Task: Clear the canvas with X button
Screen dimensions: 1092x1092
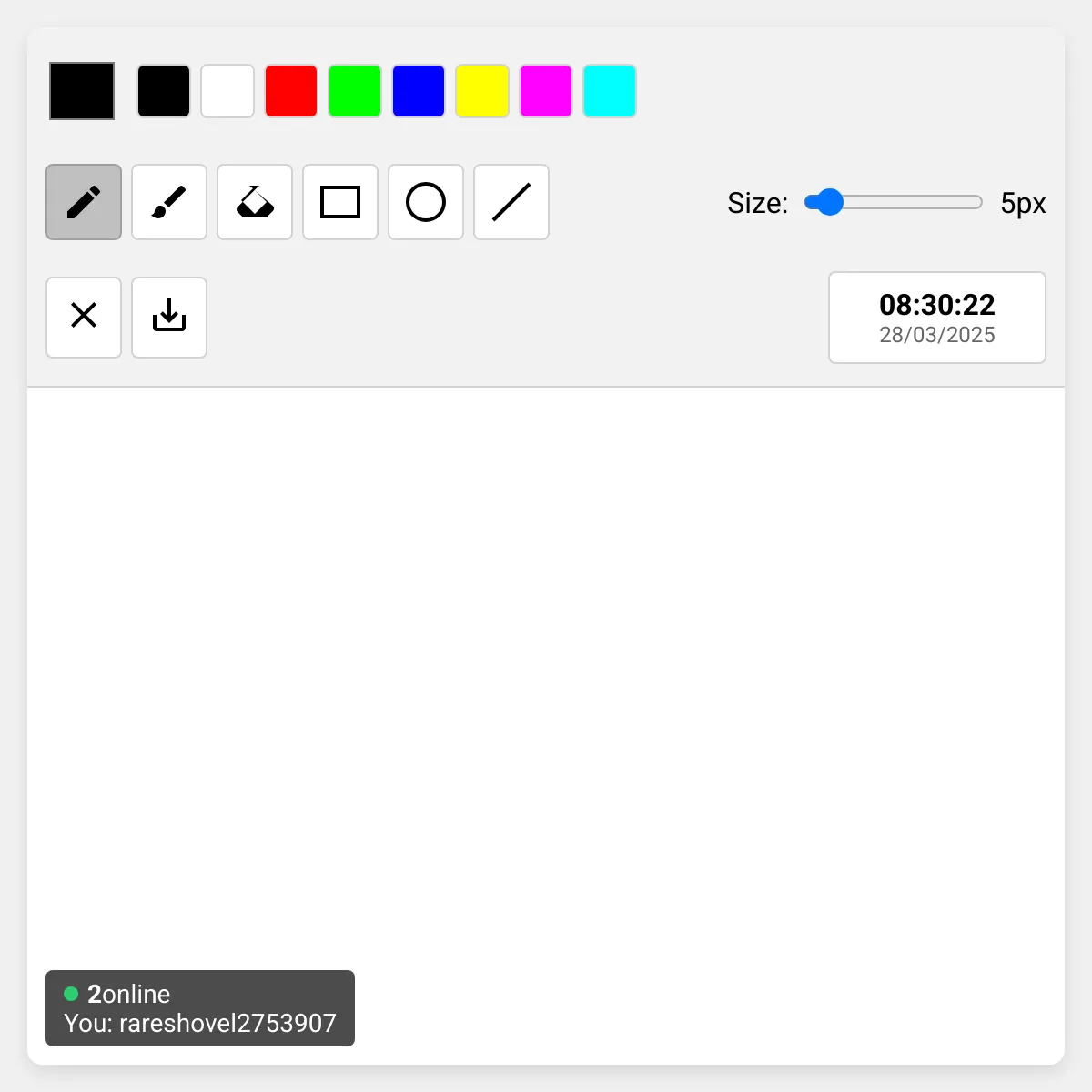Action: pos(84,317)
